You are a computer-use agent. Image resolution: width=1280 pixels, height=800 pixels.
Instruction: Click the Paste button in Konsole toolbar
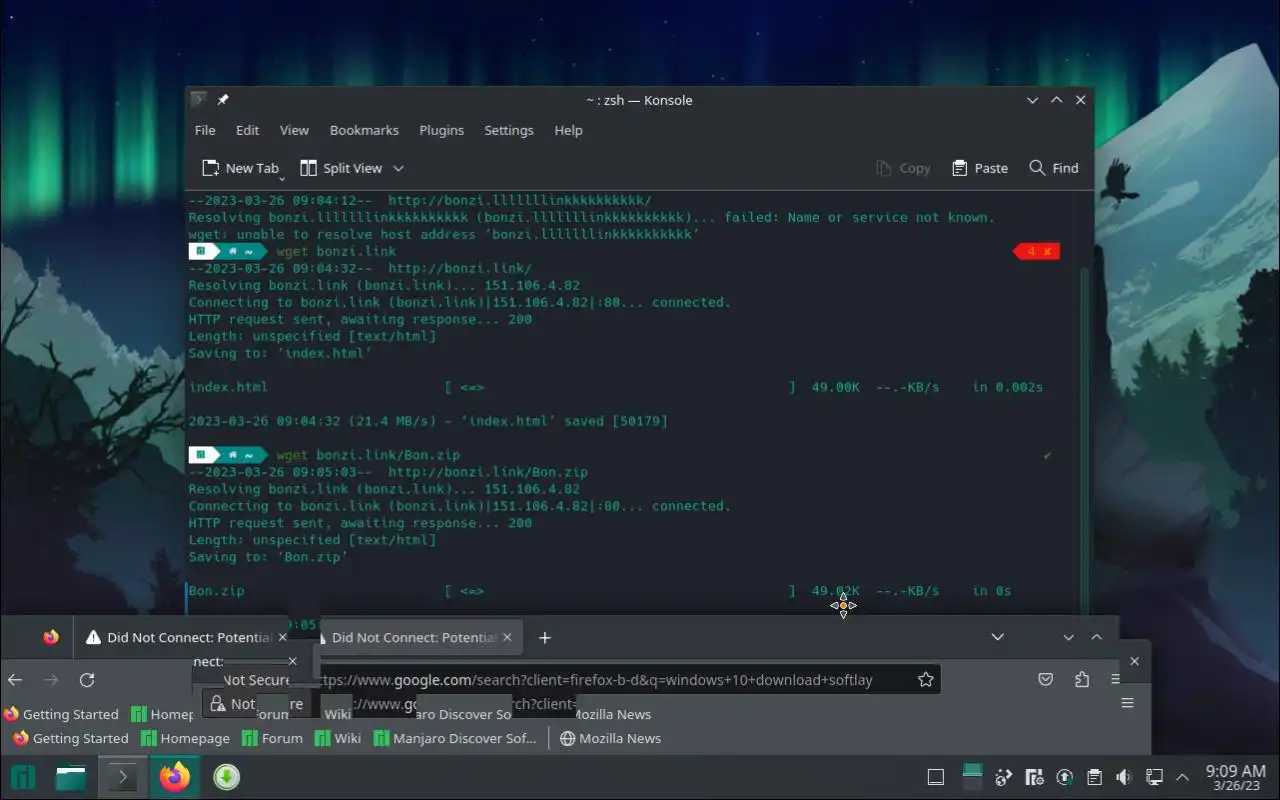980,168
